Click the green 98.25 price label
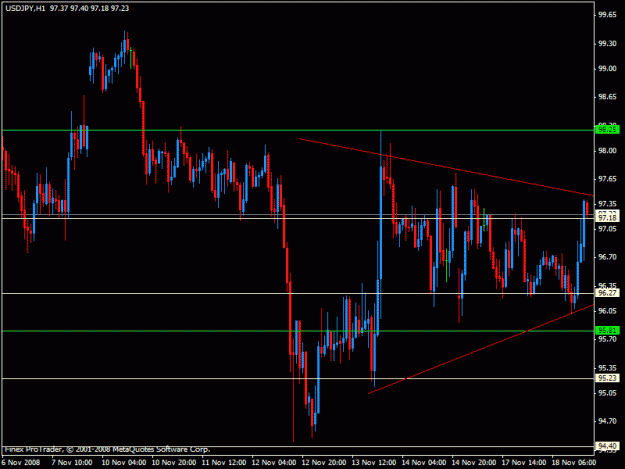This screenshot has height=469, width=625. 607,130
